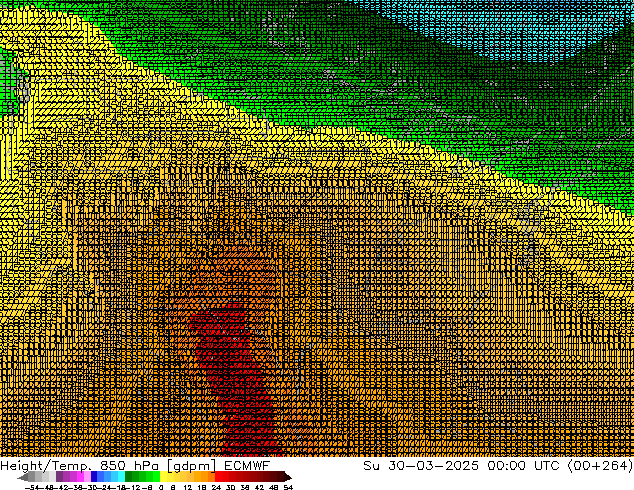Select the yellow legend swatch above the 0 label
The height and width of the screenshot is (490, 634).
(163, 477)
